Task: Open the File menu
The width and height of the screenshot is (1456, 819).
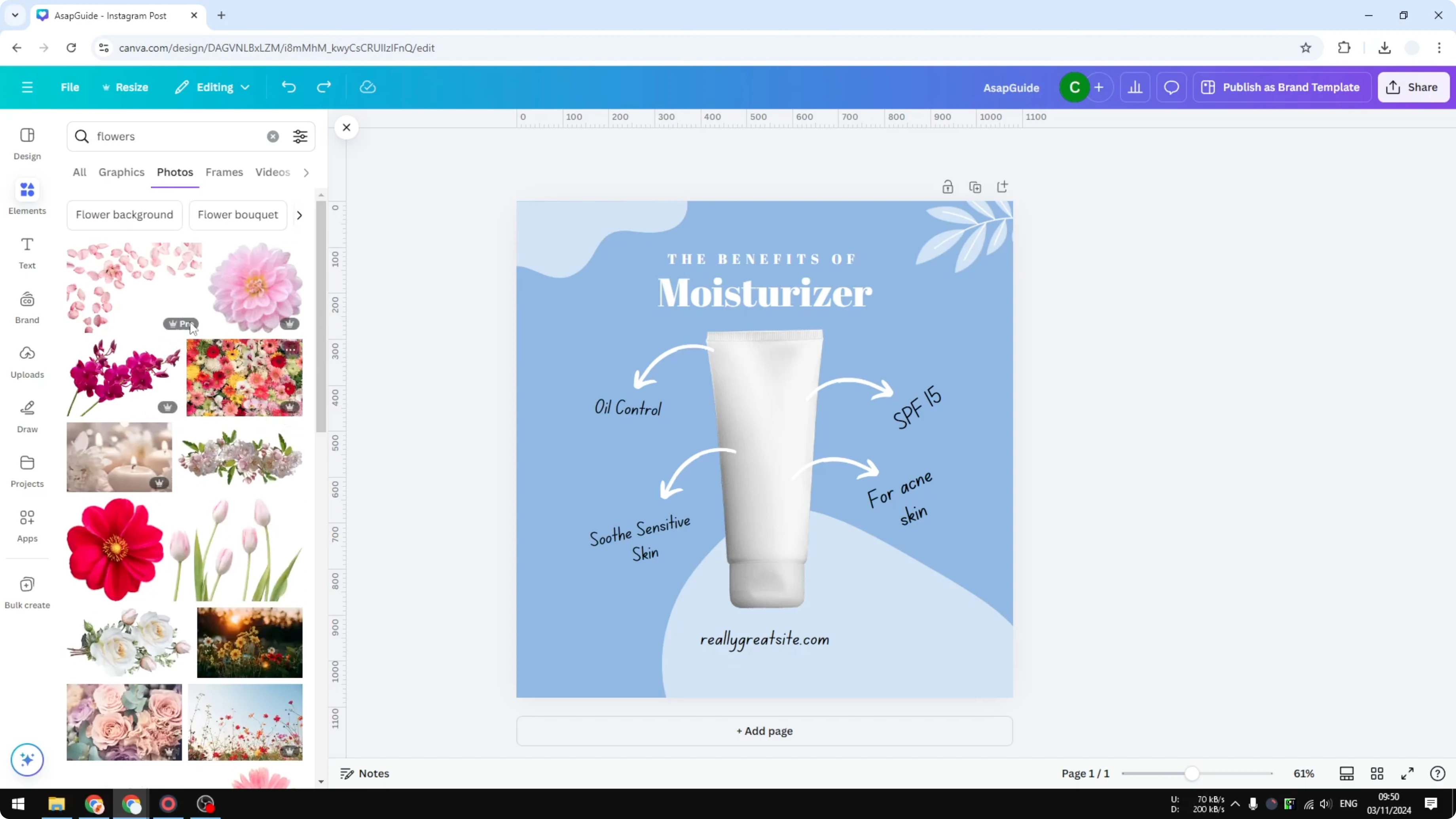Action: (x=70, y=87)
